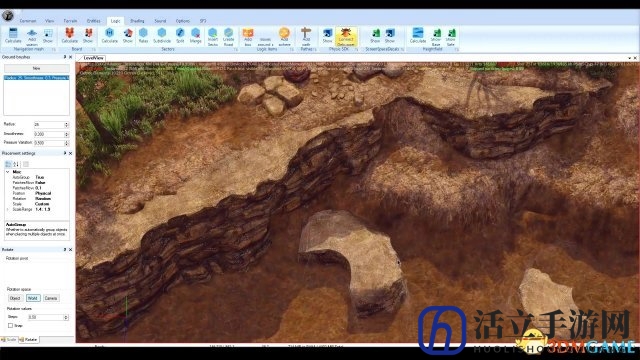Open the round application menu logo
Viewport: 640px width, 360px height.
(8, 16)
